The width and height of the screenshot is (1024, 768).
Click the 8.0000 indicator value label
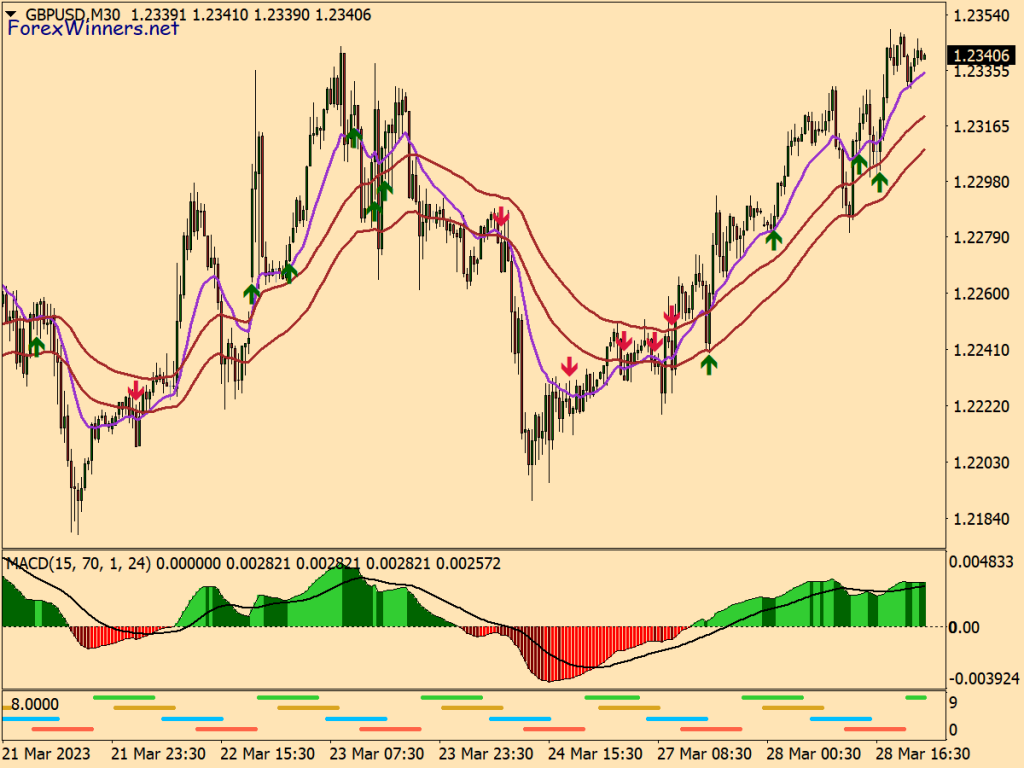[x=35, y=705]
